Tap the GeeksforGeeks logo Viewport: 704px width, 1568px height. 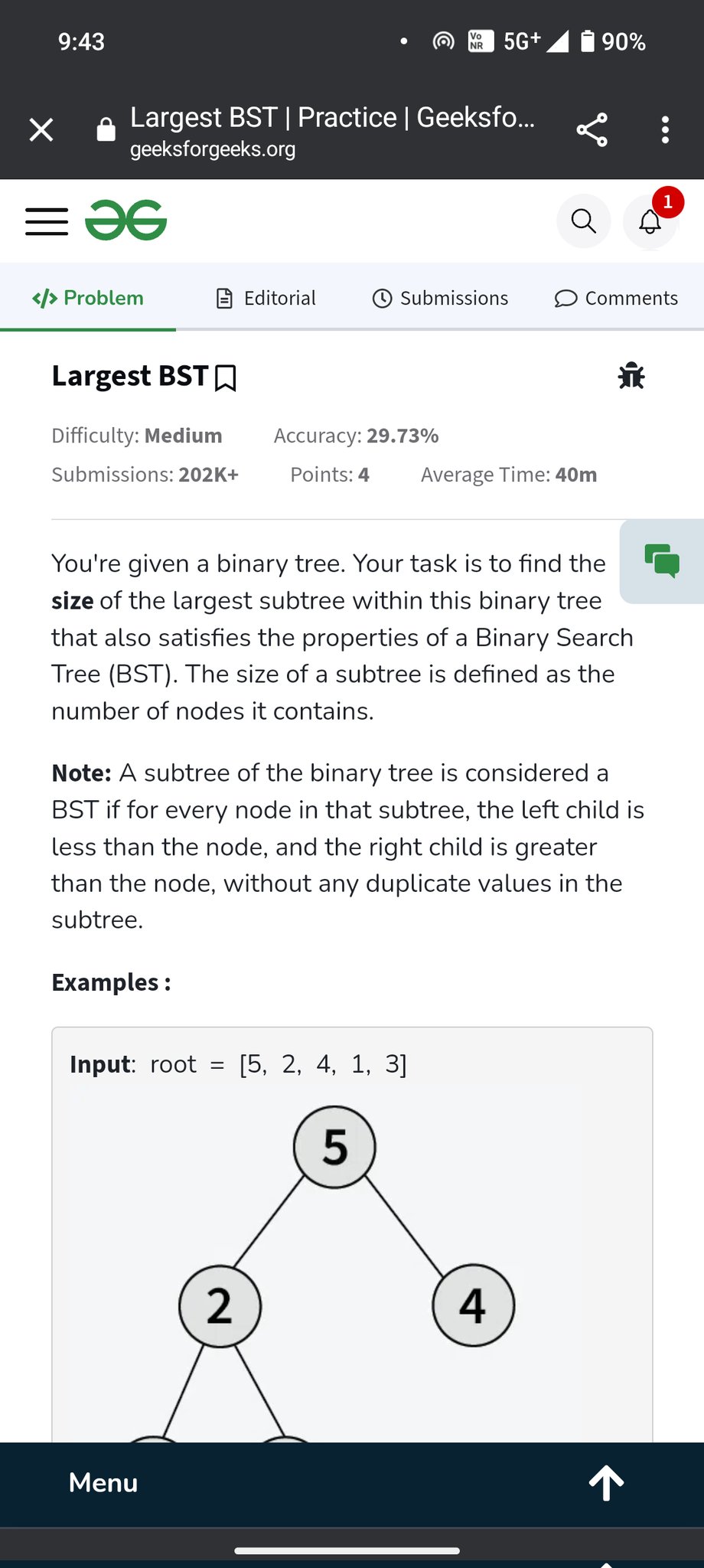[126, 221]
